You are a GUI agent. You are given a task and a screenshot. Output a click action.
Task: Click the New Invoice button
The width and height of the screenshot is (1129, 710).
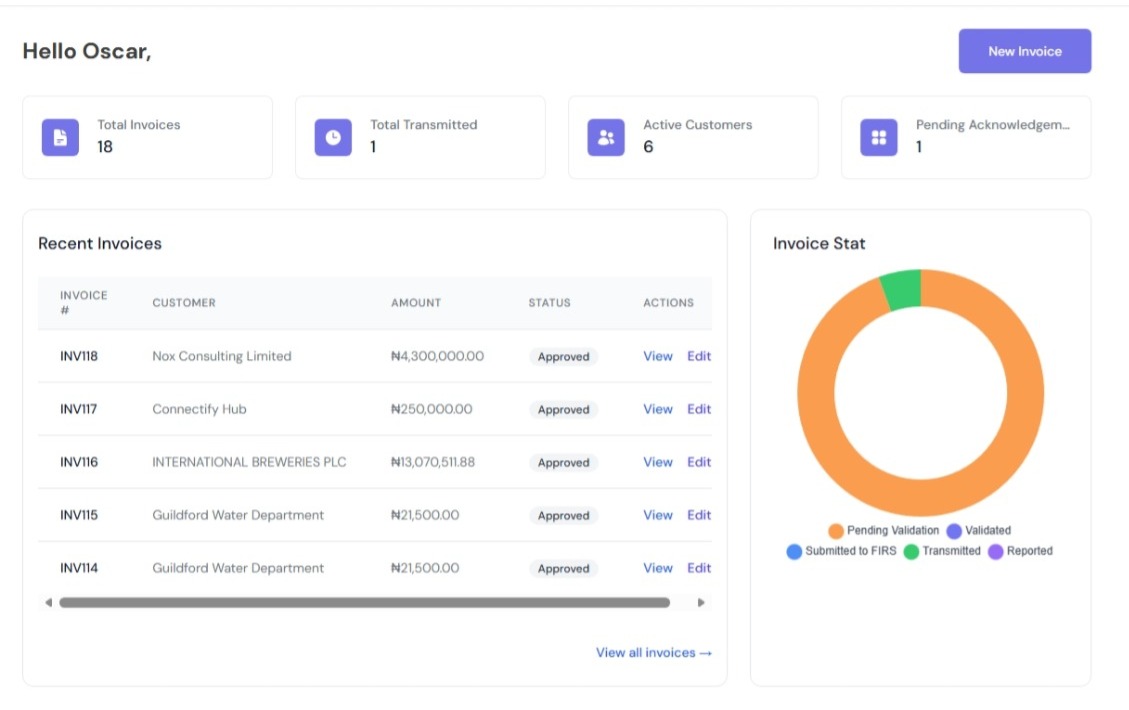(x=1024, y=50)
